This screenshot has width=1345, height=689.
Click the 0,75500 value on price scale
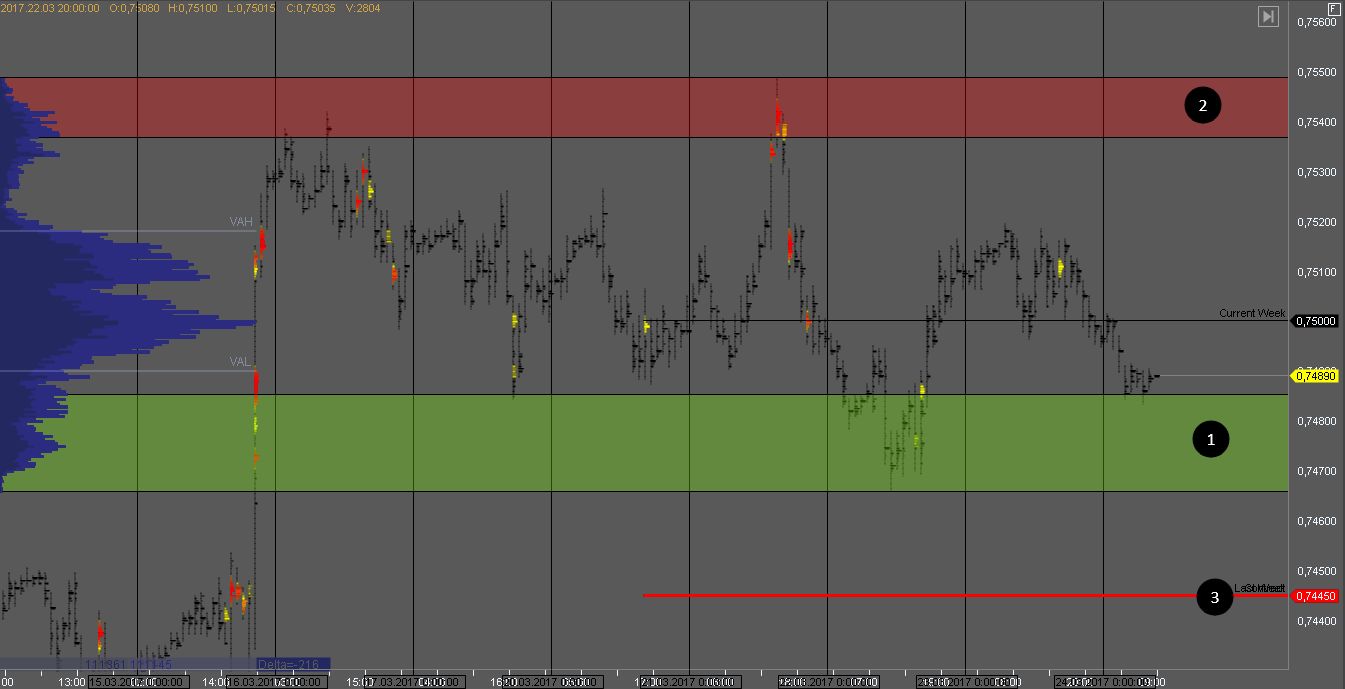click(x=1315, y=72)
